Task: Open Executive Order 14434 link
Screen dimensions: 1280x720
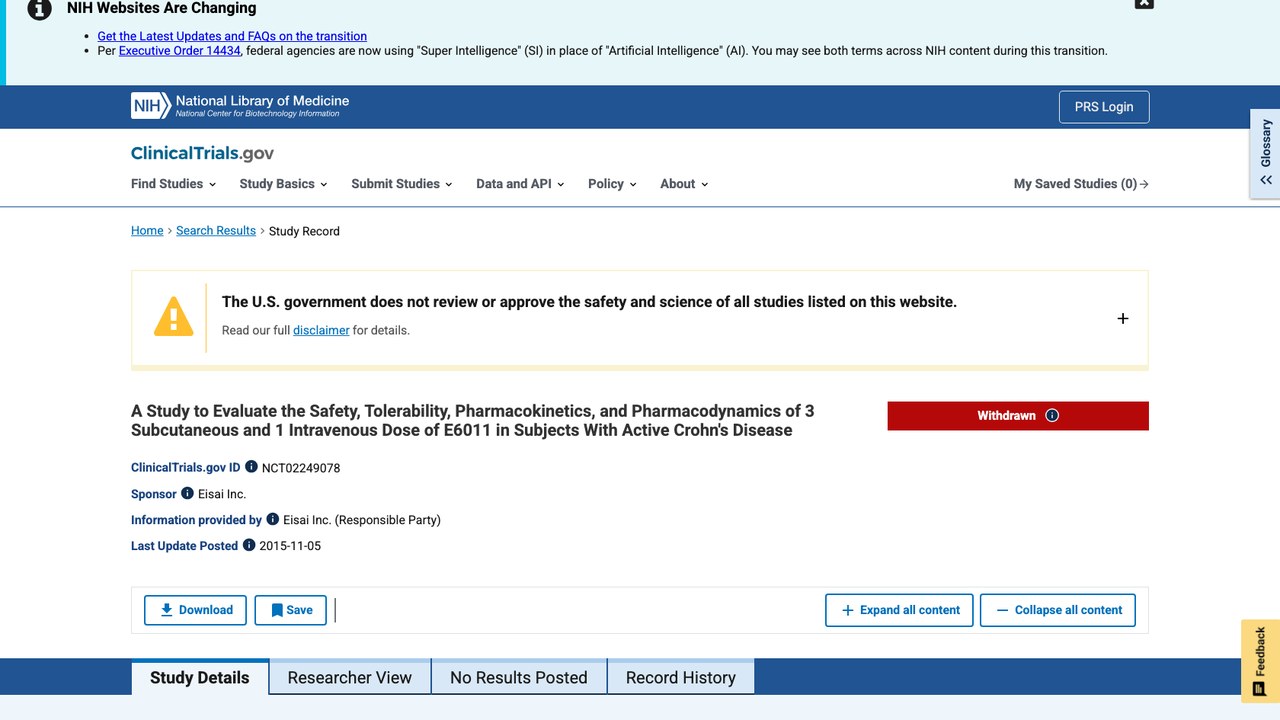Action: pyautogui.click(x=180, y=51)
